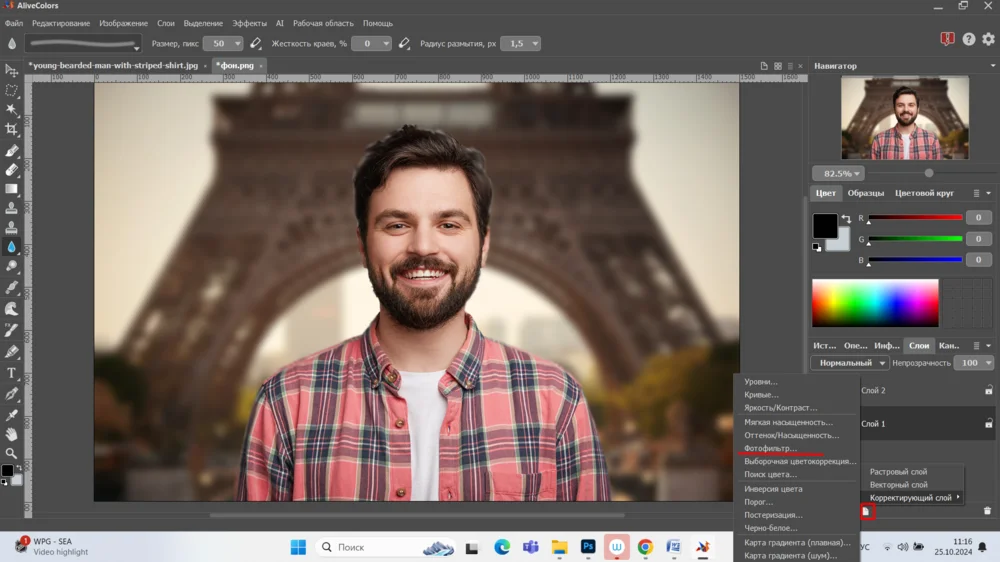Select the Smudge (wave) tool
1000x562 pixels.
(11, 309)
